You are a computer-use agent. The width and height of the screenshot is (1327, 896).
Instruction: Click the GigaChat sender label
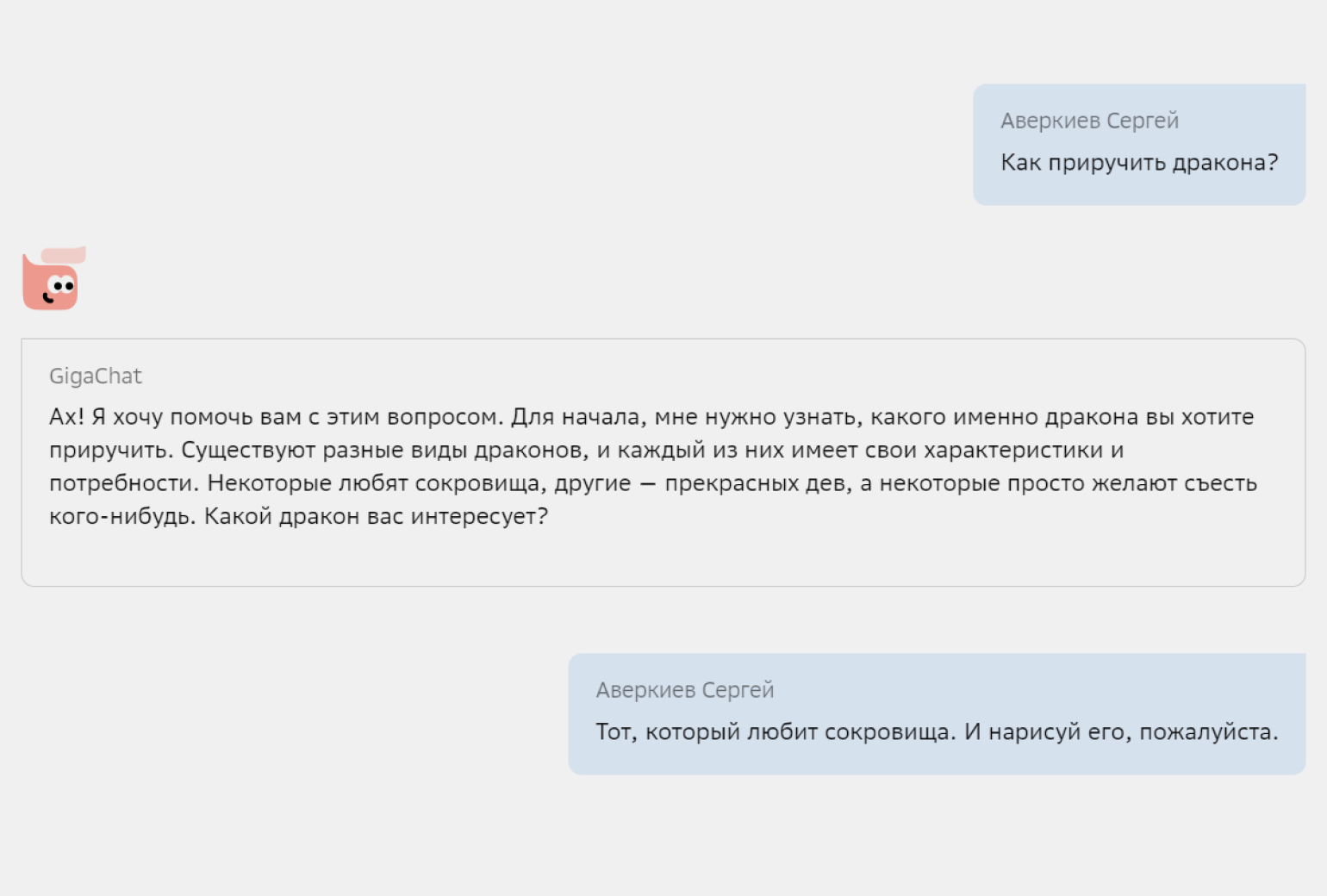(95, 376)
